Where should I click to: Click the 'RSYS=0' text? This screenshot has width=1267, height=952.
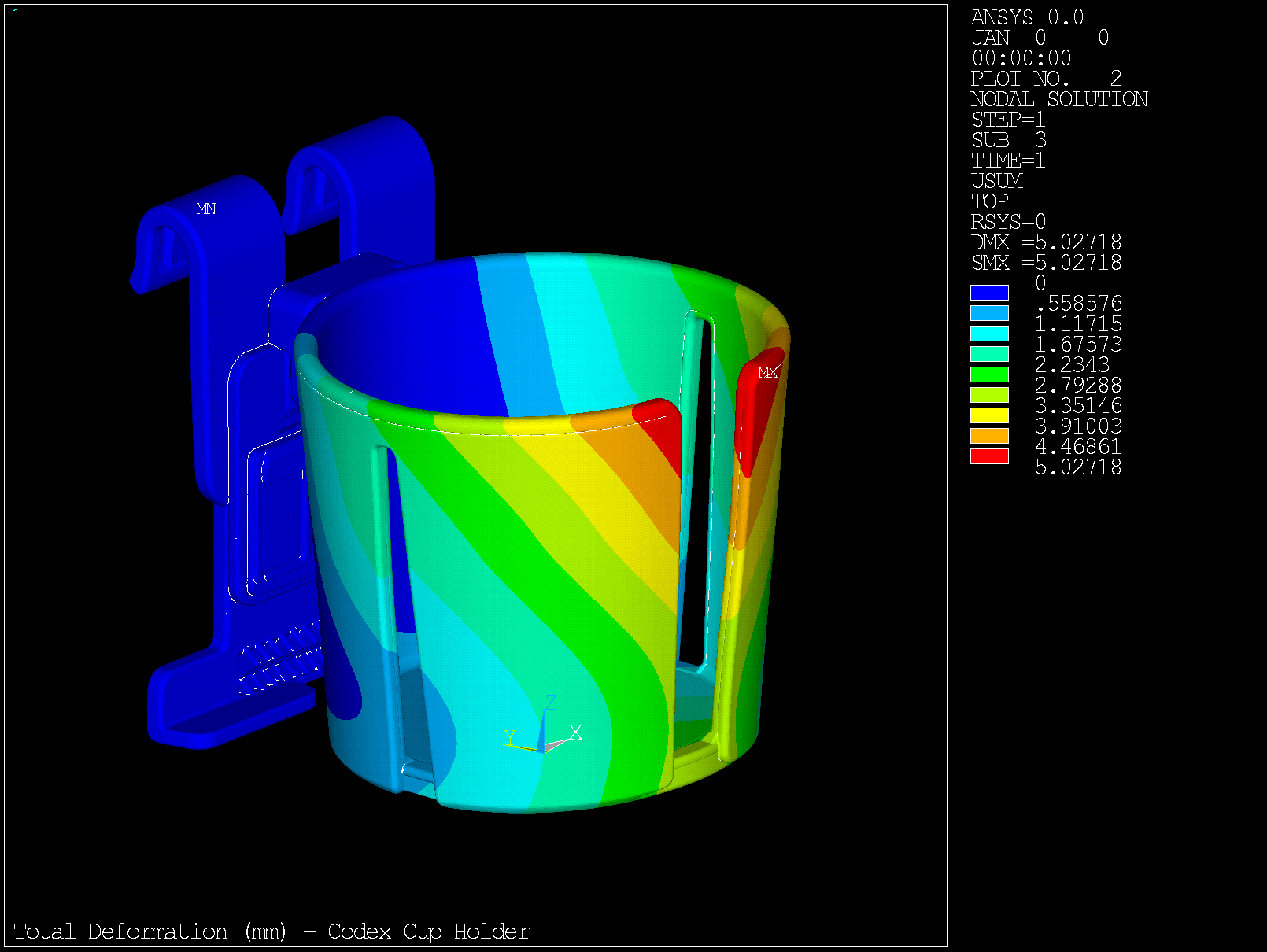coord(1008,222)
